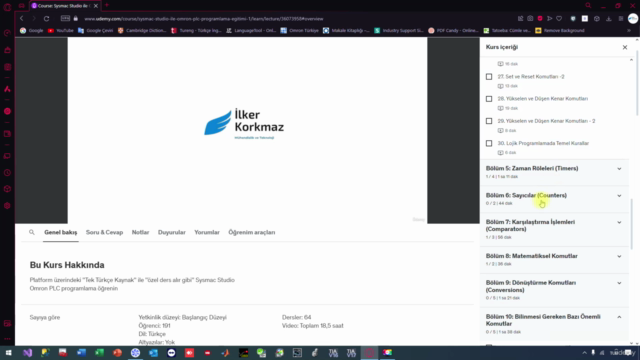
Task: Click the video player İlker Korkmaz logo area
Action: [244, 124]
